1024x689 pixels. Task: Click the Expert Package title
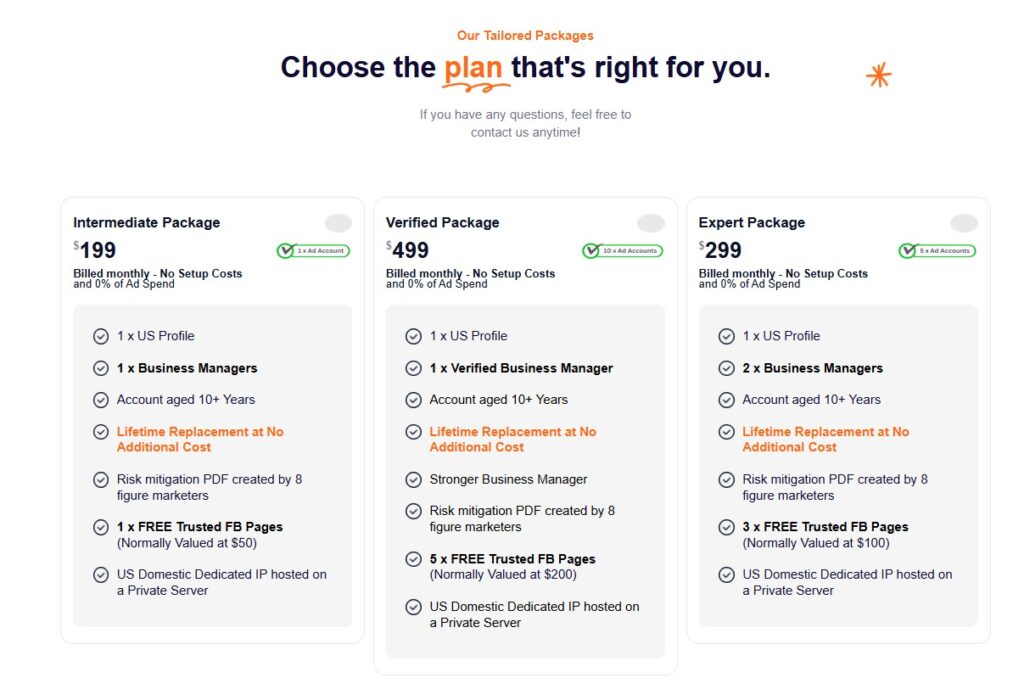[751, 223]
